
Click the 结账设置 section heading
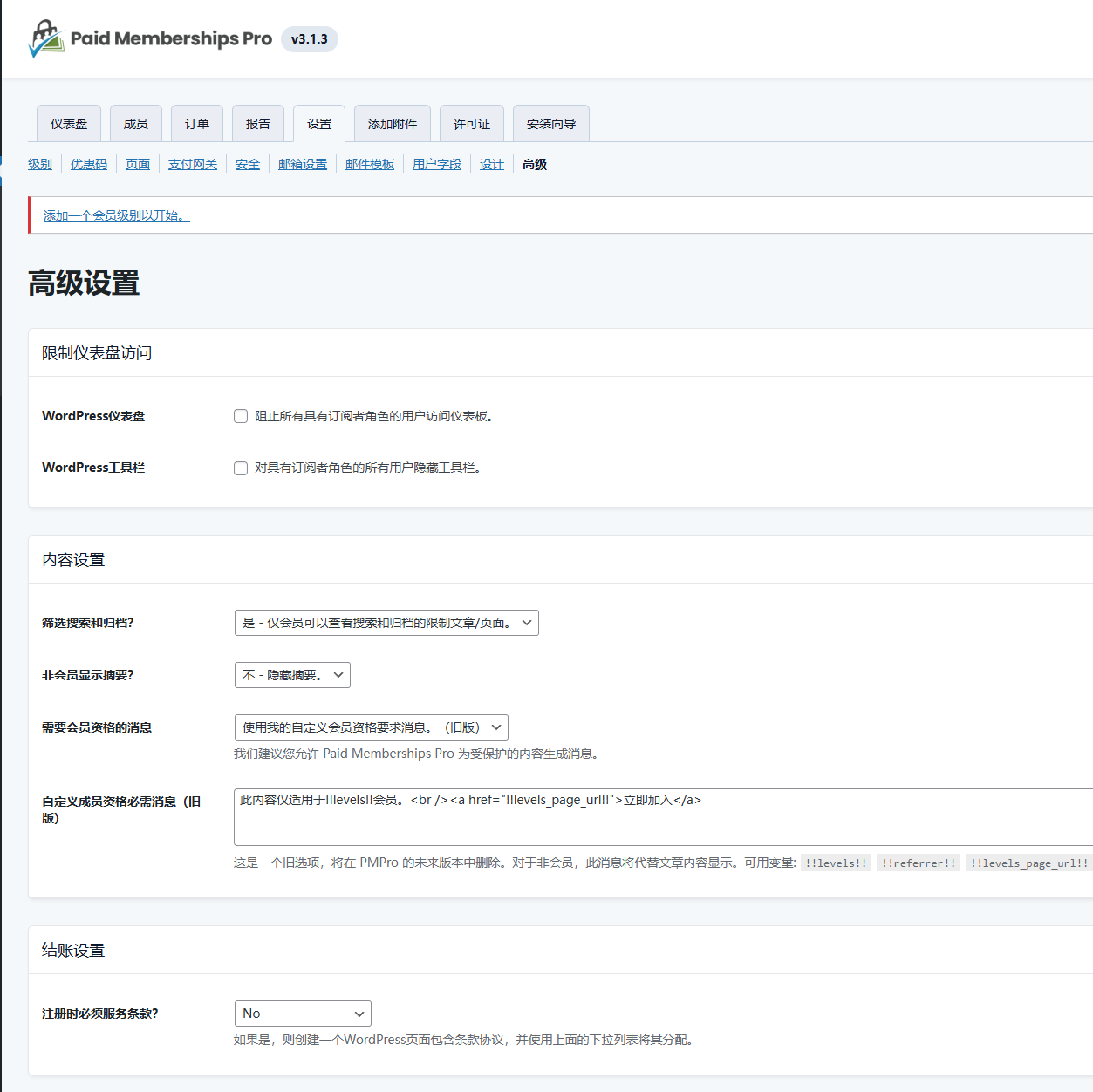73,951
